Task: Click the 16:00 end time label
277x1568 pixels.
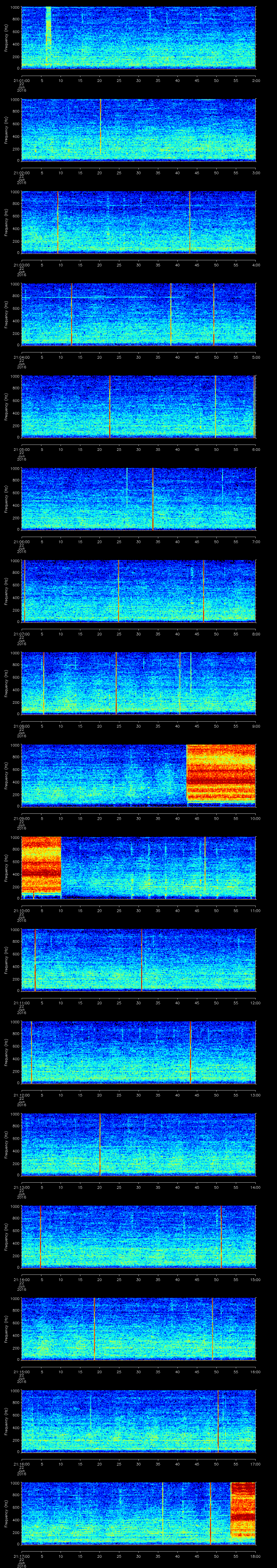Action: coord(255,1372)
